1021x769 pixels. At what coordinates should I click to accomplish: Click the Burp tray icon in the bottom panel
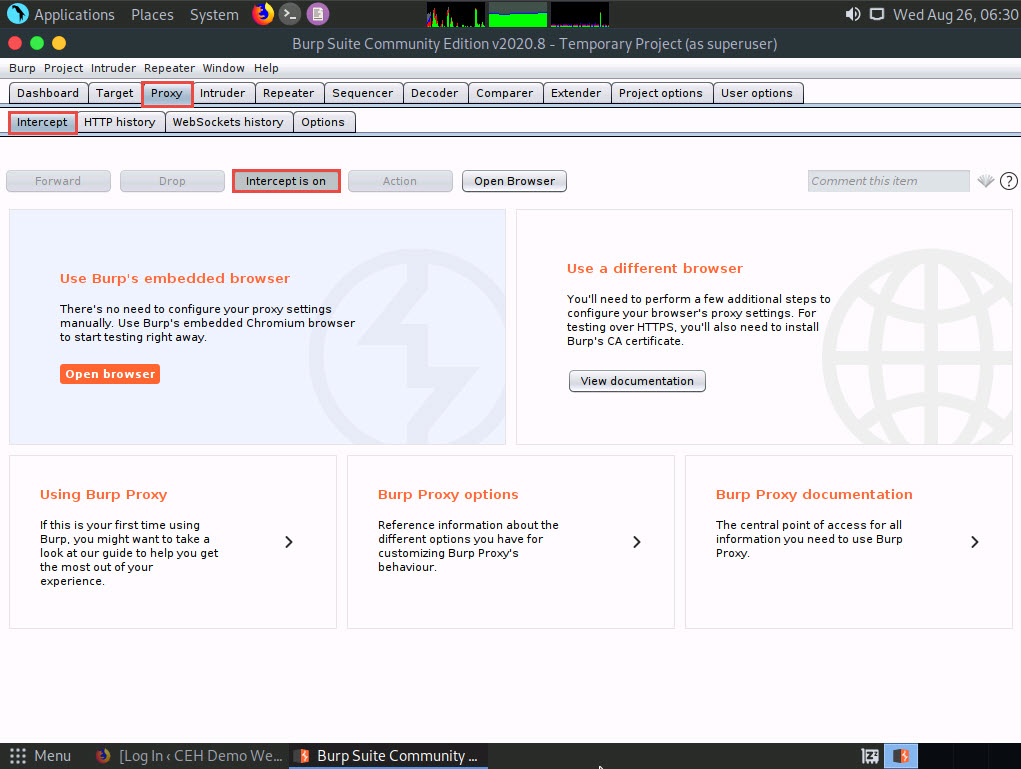[900, 756]
